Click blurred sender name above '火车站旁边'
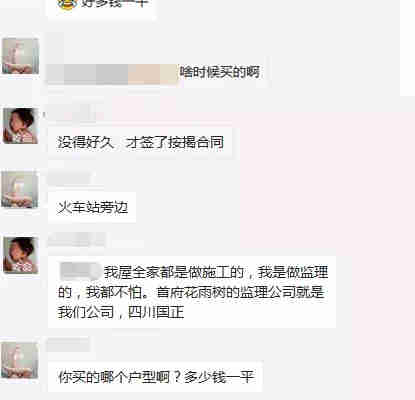The height and width of the screenshot is (400, 415). [69, 177]
